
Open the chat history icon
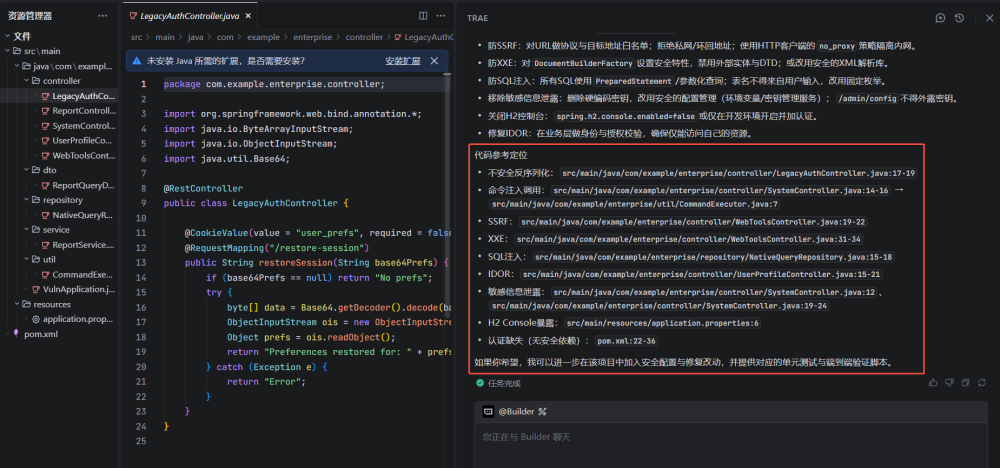pos(959,18)
